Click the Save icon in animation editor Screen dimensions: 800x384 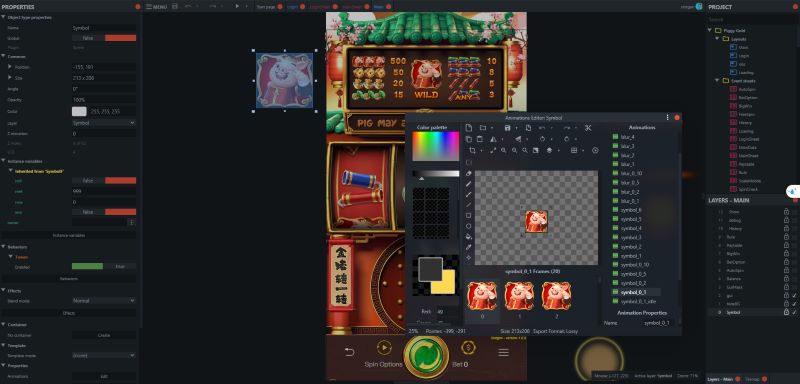pyautogui.click(x=507, y=127)
